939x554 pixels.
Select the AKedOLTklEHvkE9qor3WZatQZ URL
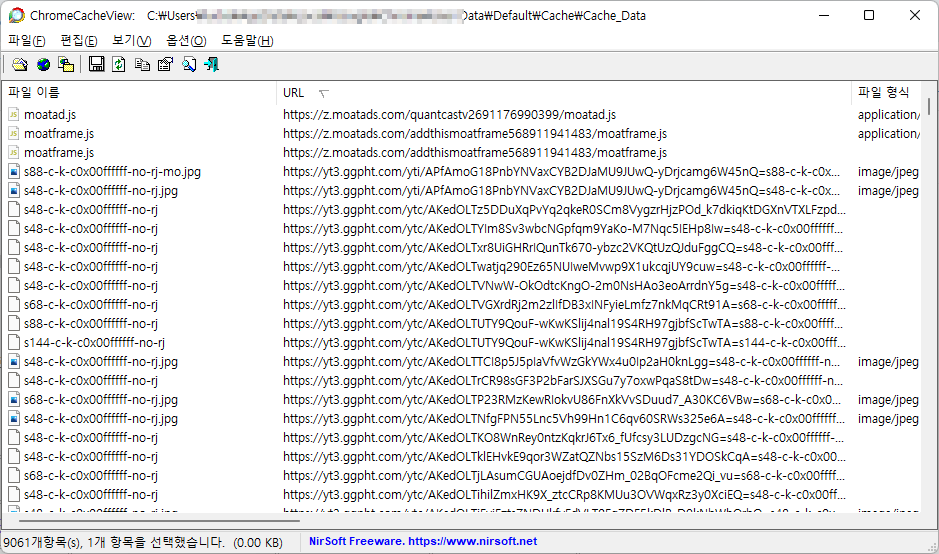[564, 457]
